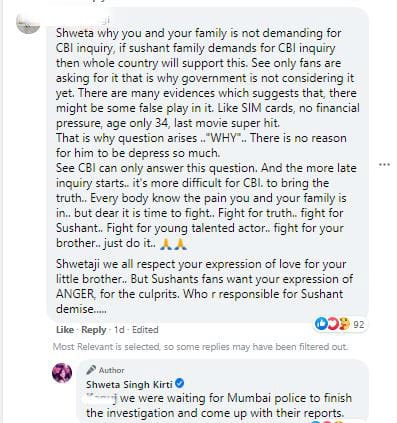Viewport: 397px width, 423px height.
Task: Click the blue thumbs-up reaction icon
Action: click(321, 324)
